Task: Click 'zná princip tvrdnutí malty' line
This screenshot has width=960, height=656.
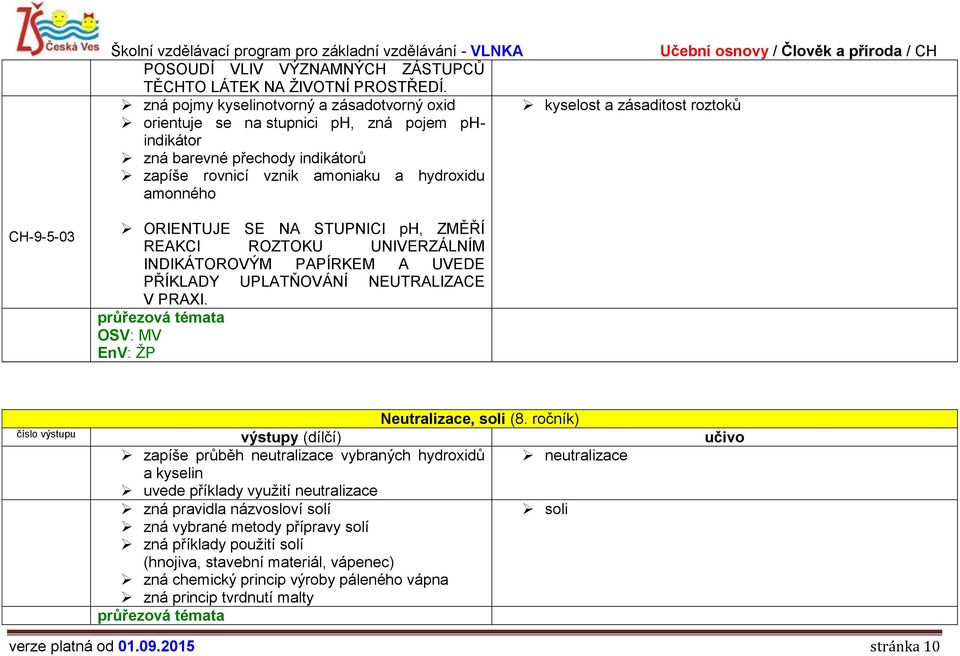Action: pos(228,597)
